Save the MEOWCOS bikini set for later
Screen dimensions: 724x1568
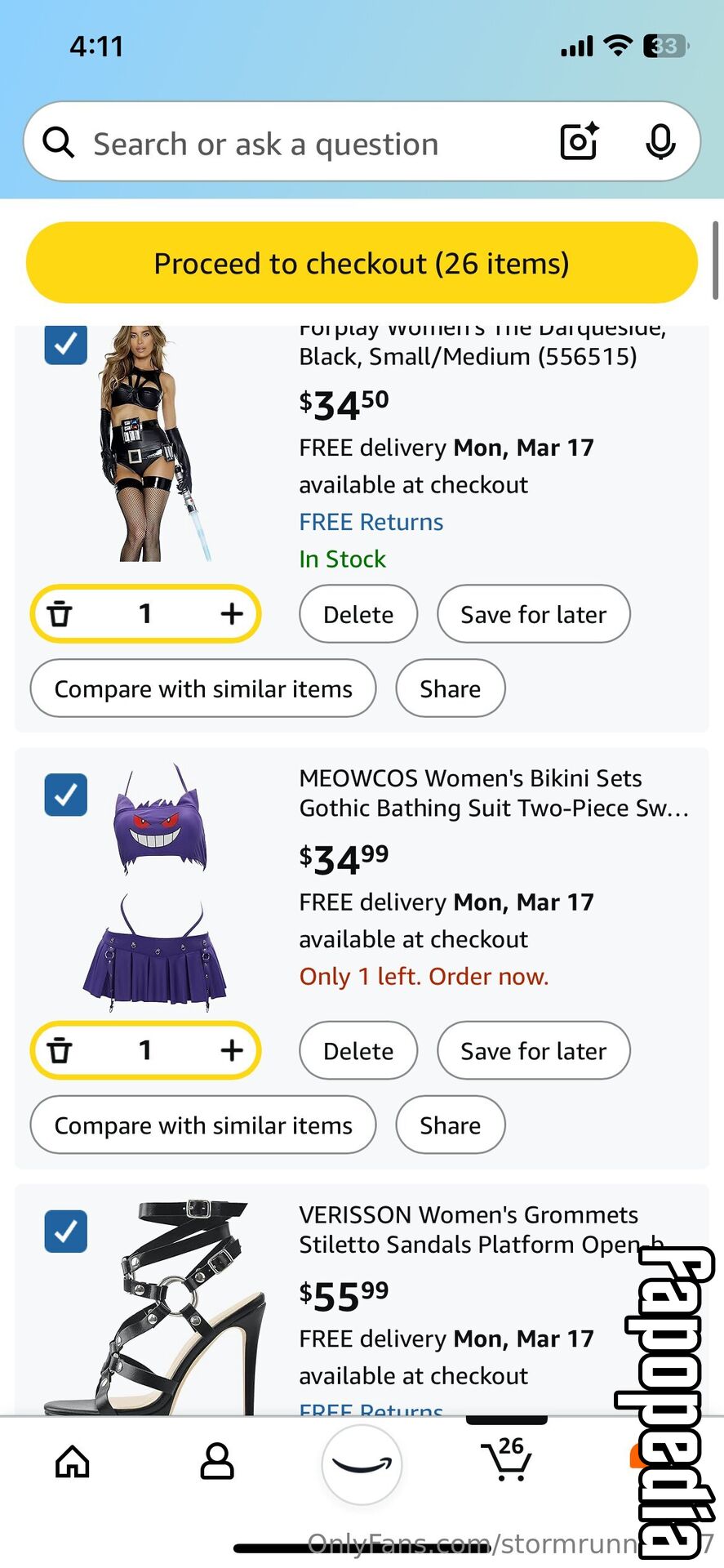(x=534, y=1051)
